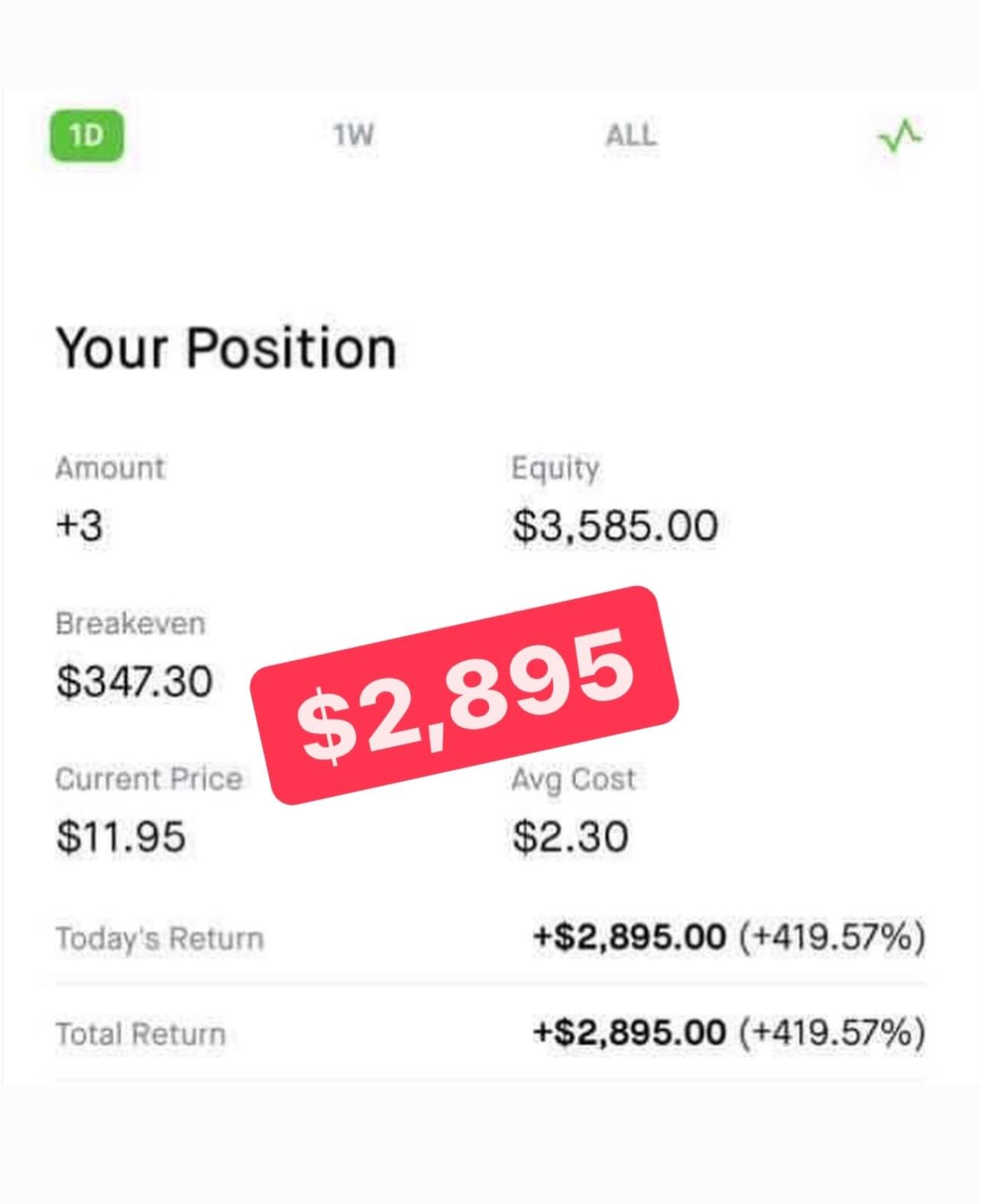Switch to the 1W time range
981x1204 pixels.
[x=354, y=136]
